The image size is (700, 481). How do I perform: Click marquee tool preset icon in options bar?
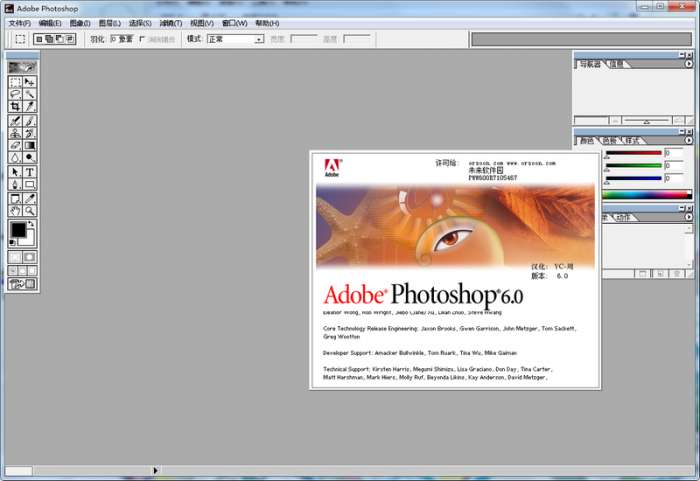[20, 39]
